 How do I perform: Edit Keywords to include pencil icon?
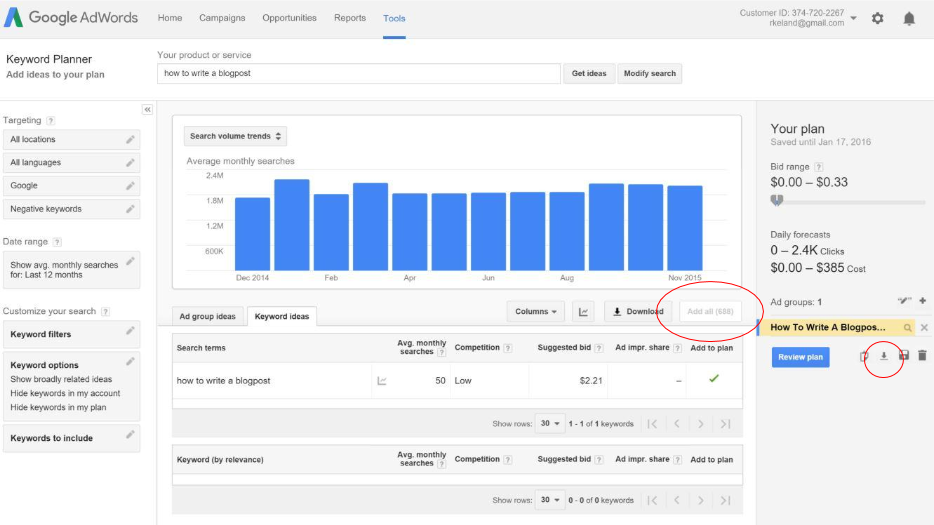click(x=130, y=435)
